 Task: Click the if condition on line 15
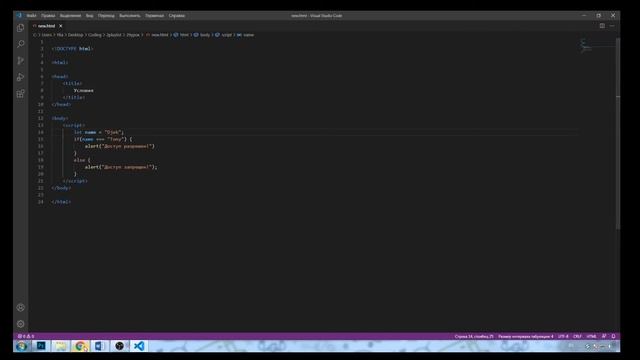tap(103, 139)
